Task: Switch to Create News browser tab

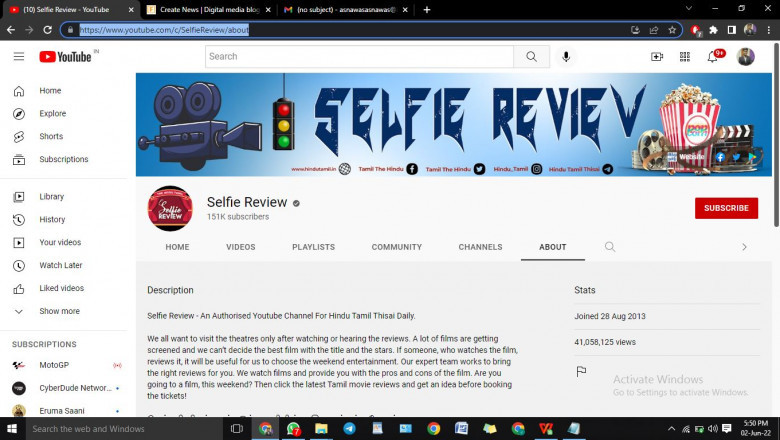Action: click(209, 9)
